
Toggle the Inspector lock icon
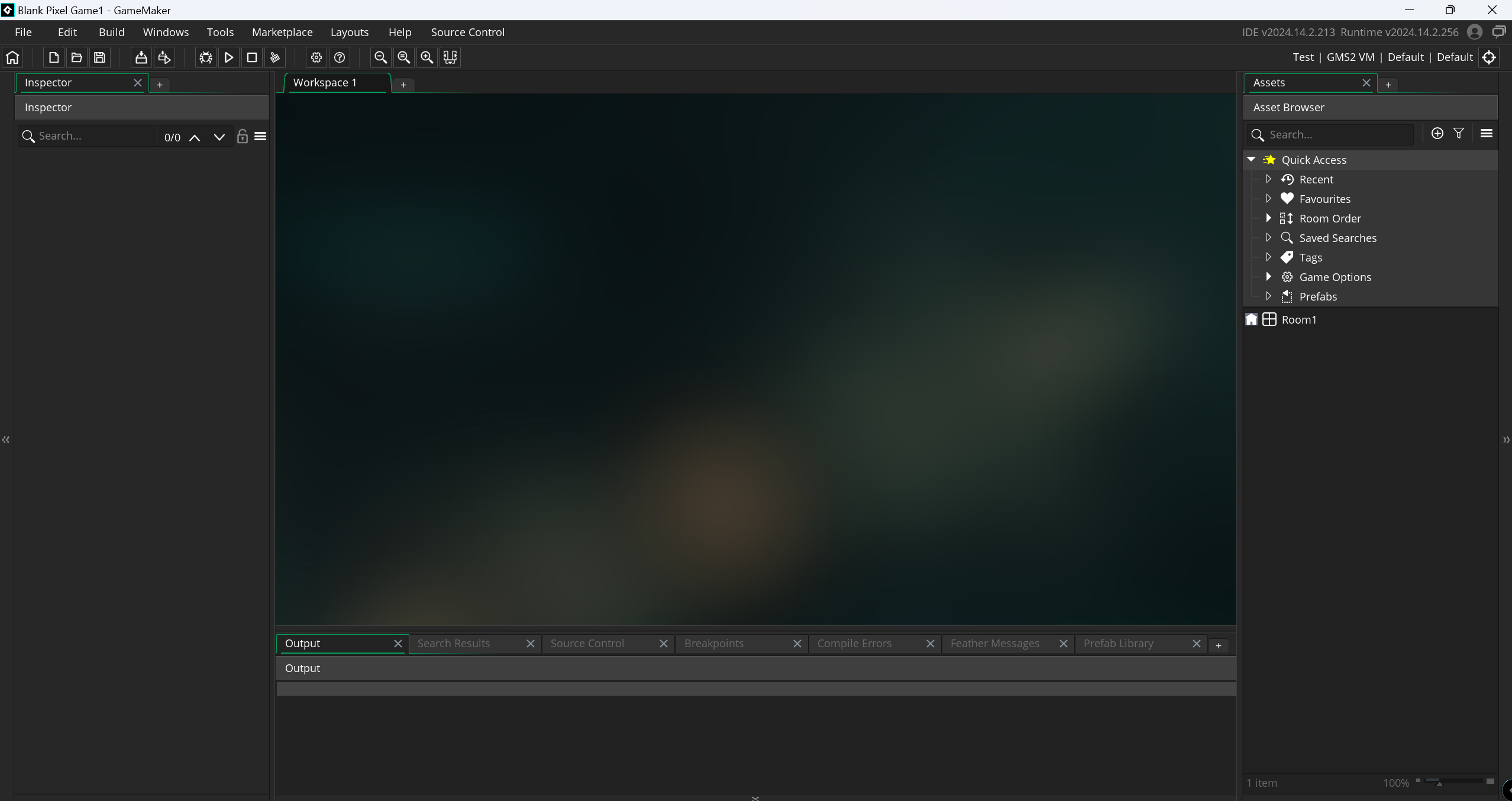pyautogui.click(x=242, y=137)
